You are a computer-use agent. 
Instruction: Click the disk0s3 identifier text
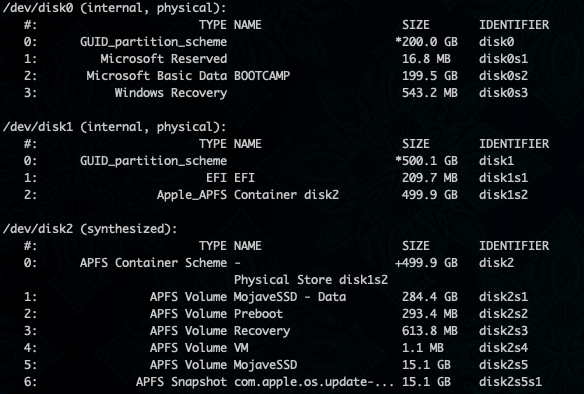(503, 93)
